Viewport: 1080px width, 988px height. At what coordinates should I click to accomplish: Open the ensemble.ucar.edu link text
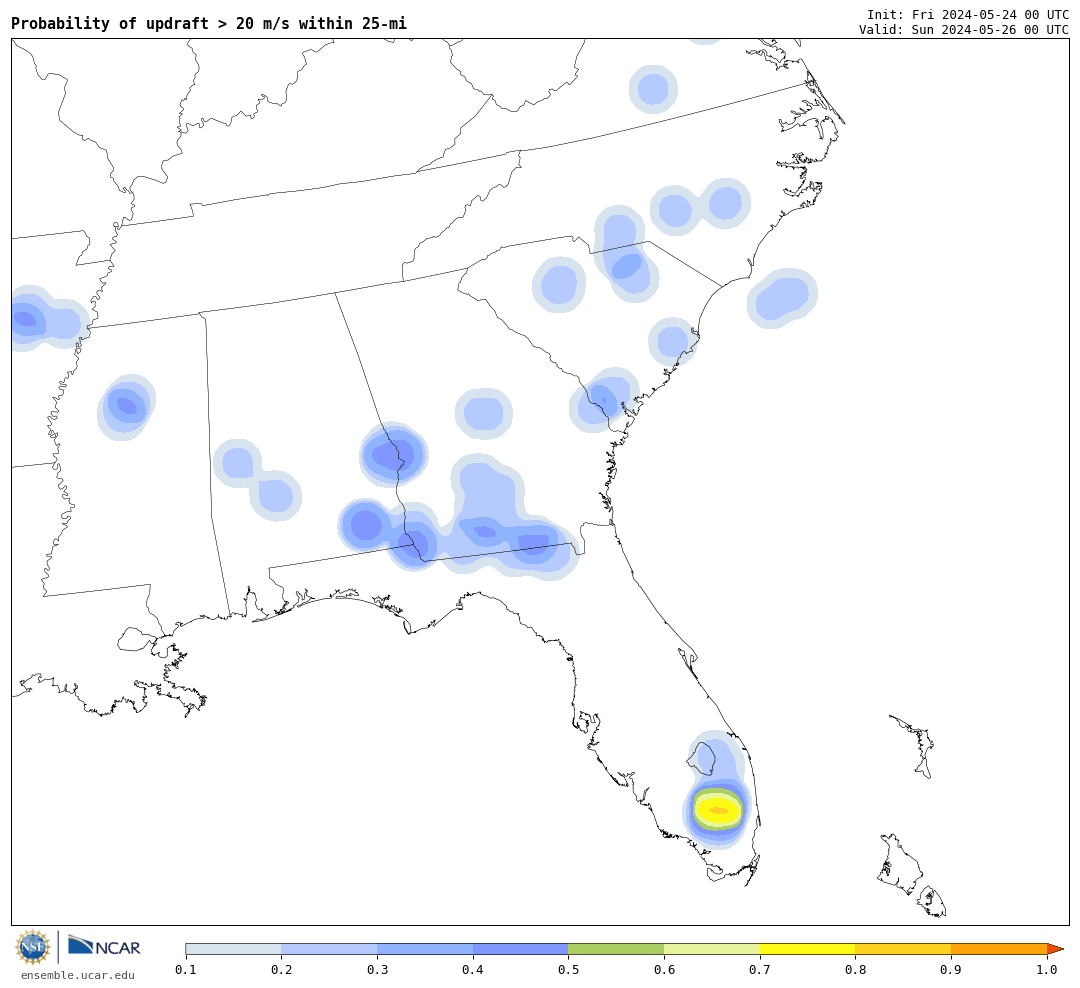(78, 975)
